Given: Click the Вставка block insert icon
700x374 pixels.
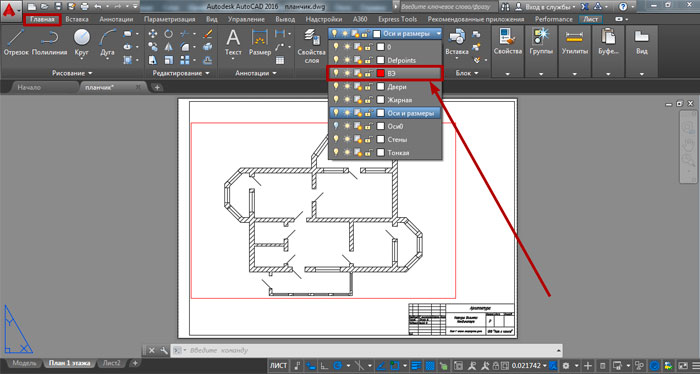Looking at the screenshot, I should (457, 42).
